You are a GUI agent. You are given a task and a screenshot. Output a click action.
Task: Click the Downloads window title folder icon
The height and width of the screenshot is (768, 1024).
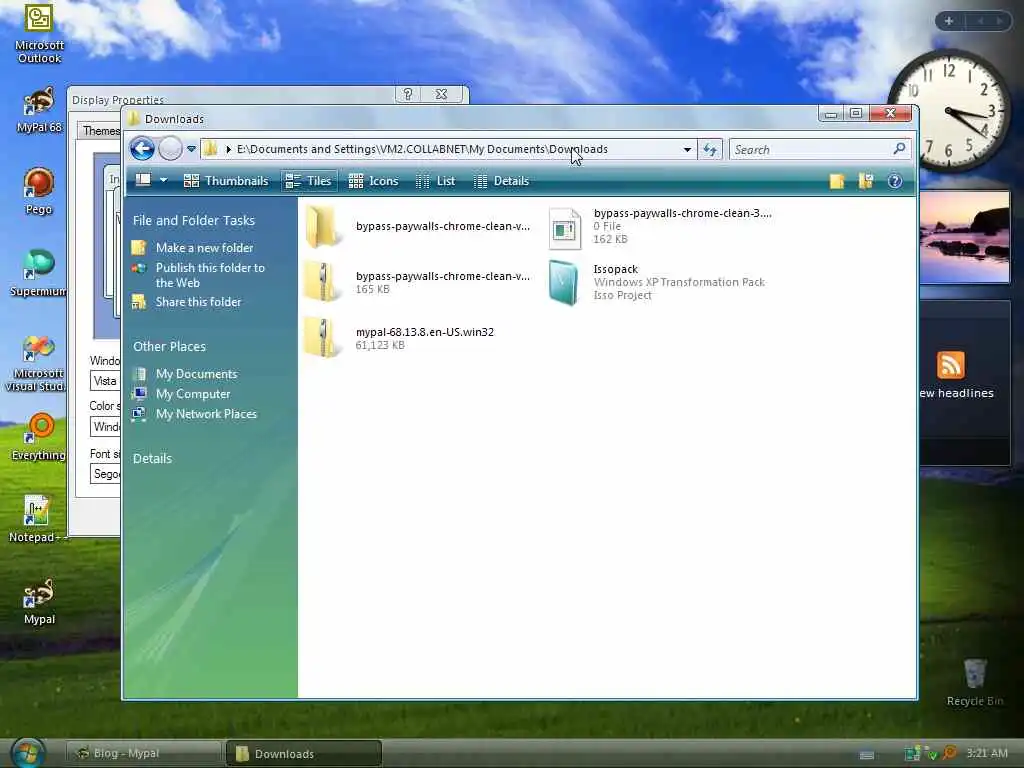point(134,119)
